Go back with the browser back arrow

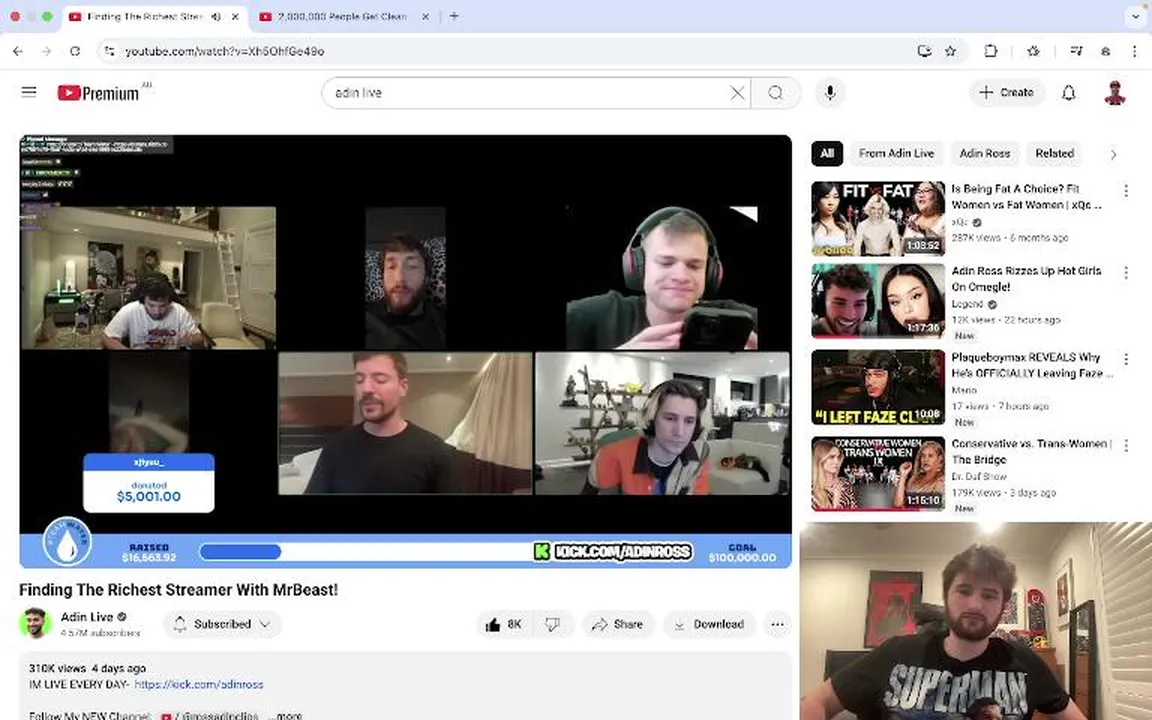tap(18, 51)
